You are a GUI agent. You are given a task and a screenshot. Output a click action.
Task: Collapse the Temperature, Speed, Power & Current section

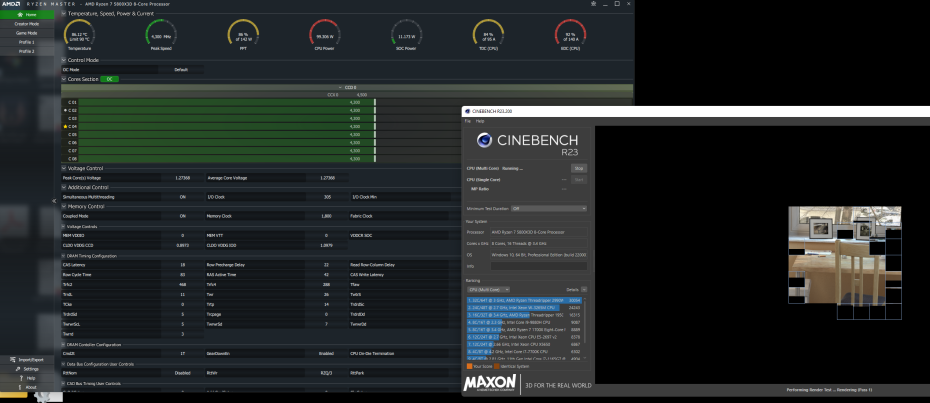pyautogui.click(x=65, y=14)
